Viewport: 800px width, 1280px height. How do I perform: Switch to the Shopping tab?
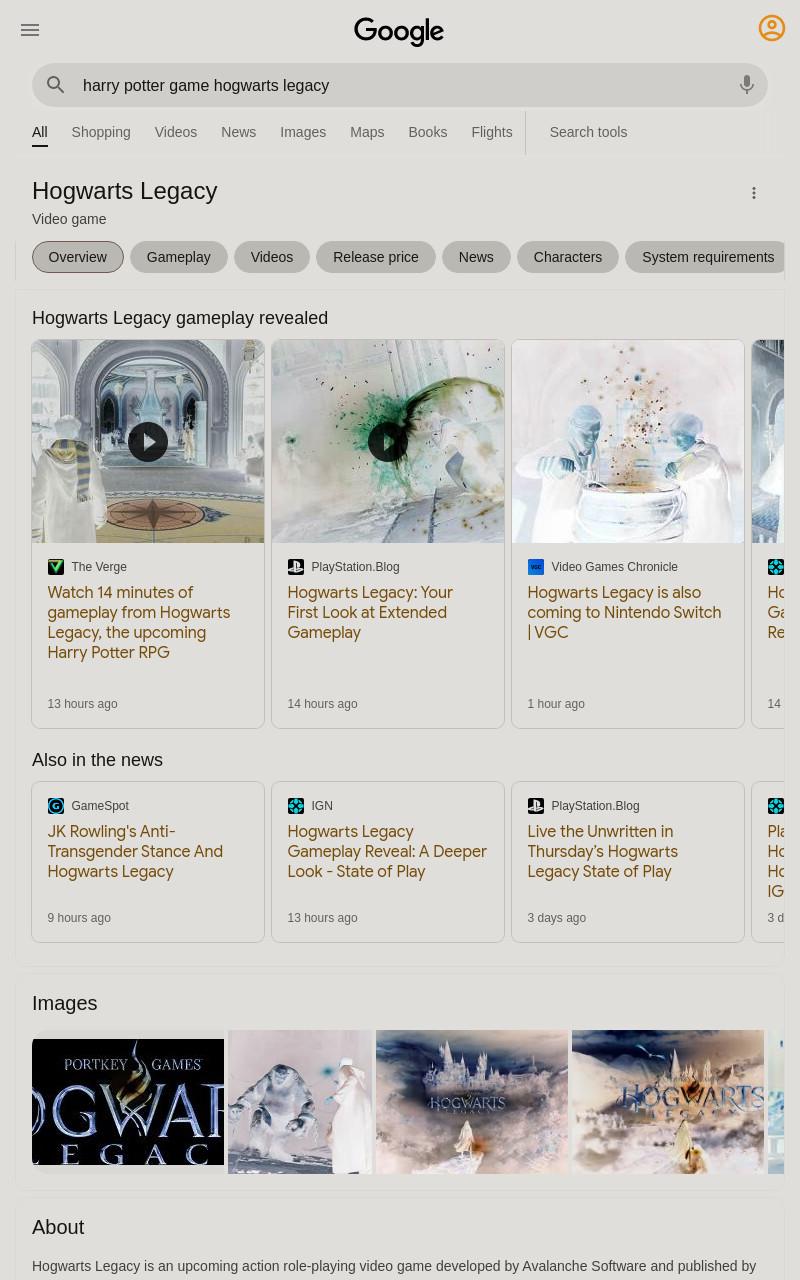coord(101,132)
